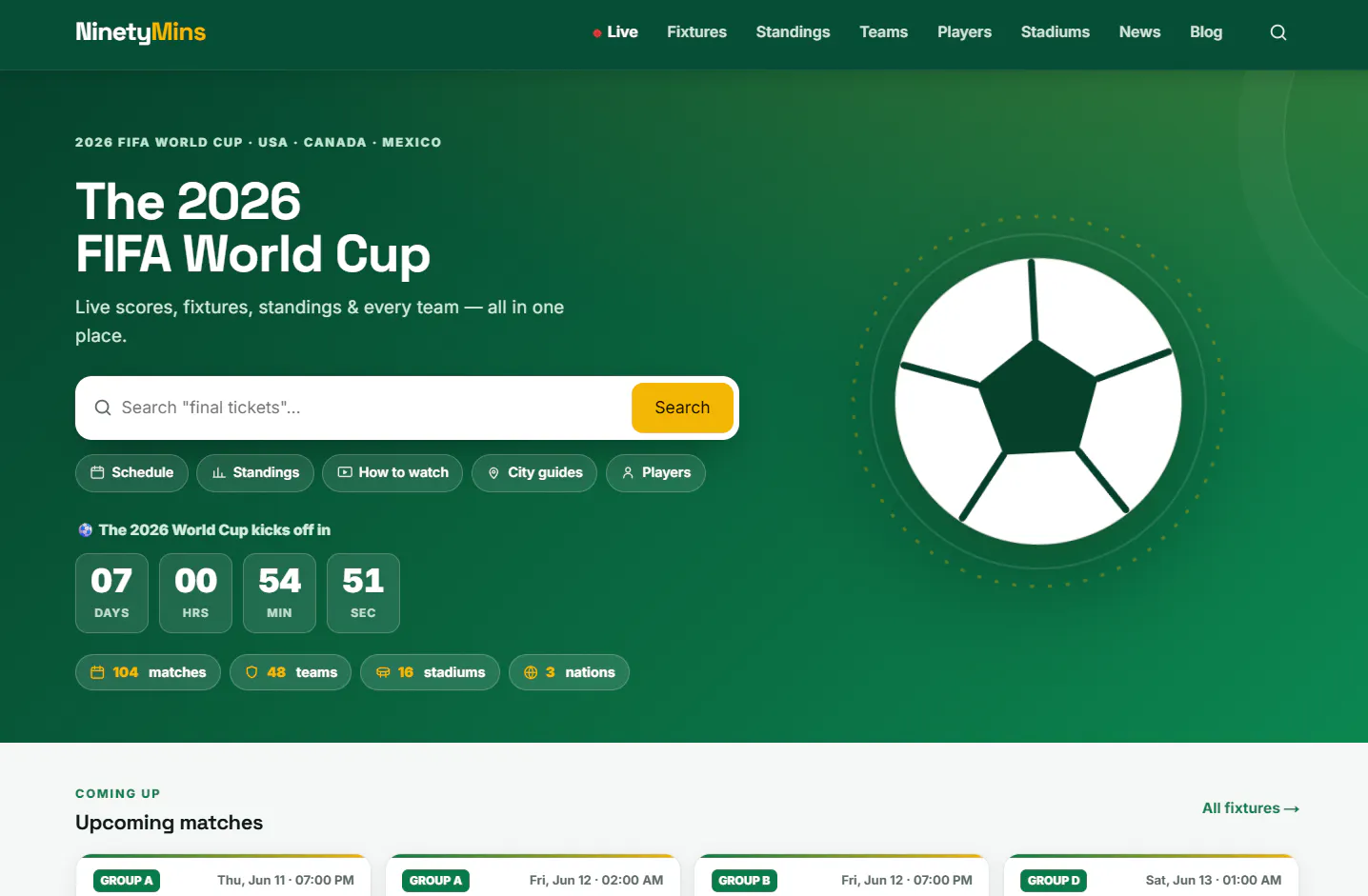Select the How to watch chip
This screenshot has height=896, width=1368.
[392, 473]
